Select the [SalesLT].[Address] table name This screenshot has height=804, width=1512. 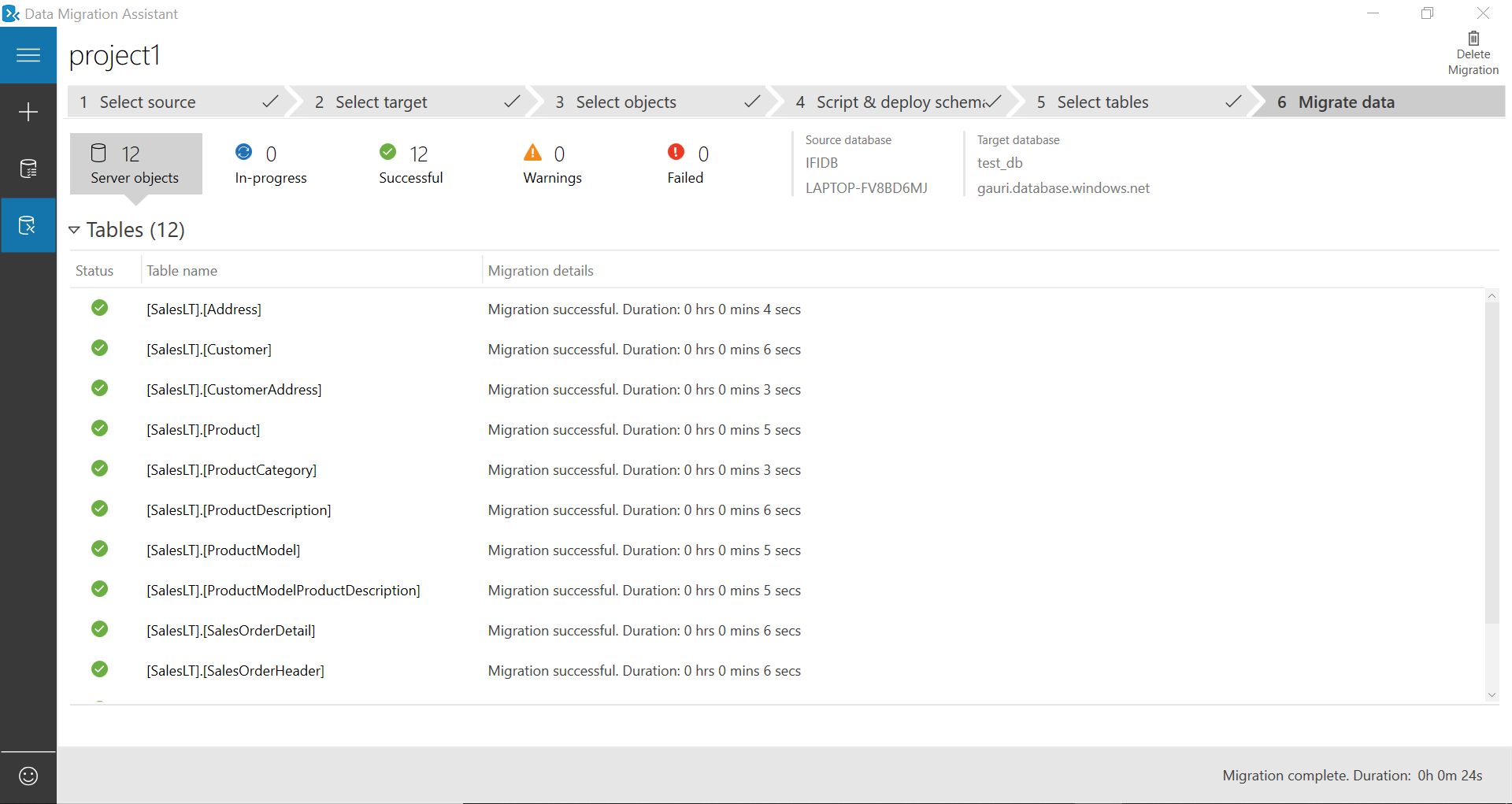tap(204, 309)
